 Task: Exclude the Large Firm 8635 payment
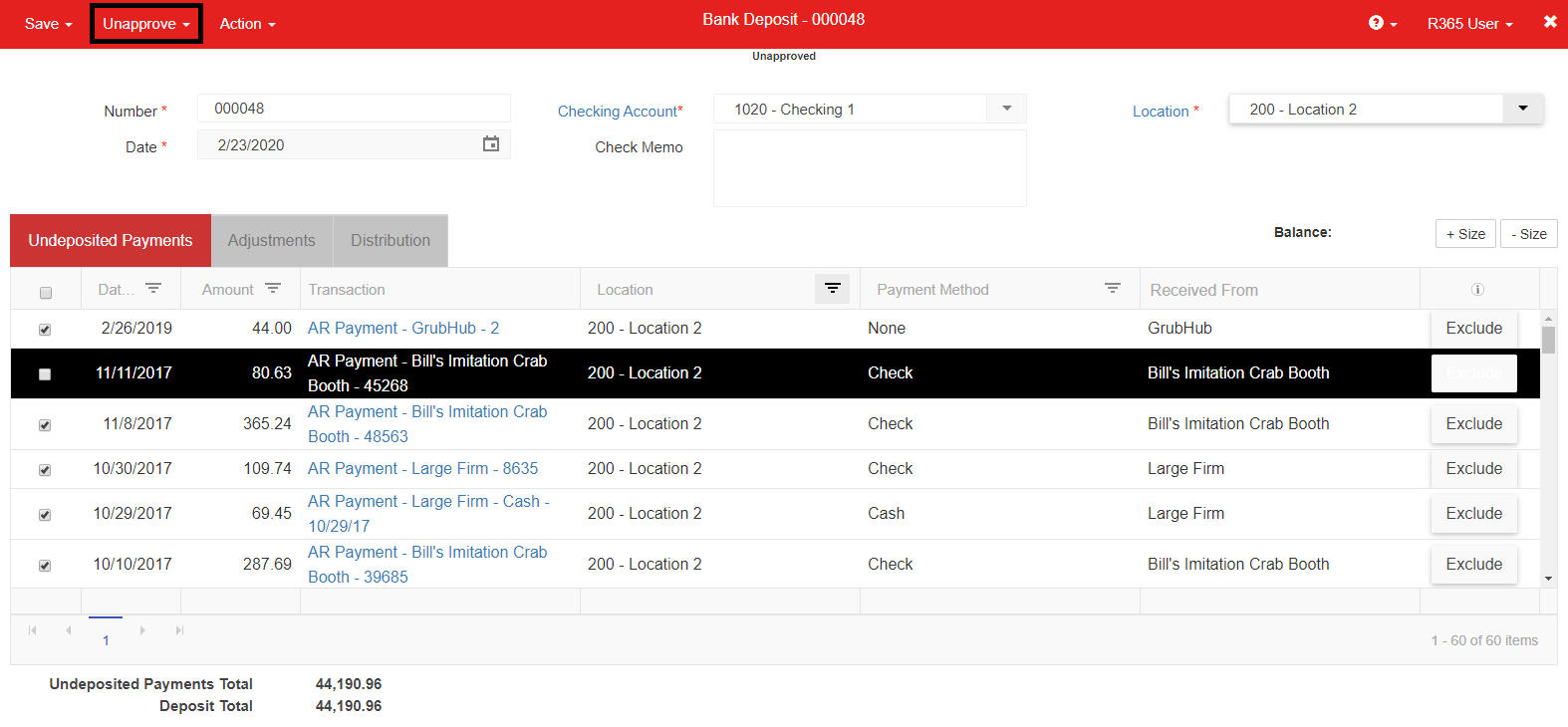point(1474,468)
